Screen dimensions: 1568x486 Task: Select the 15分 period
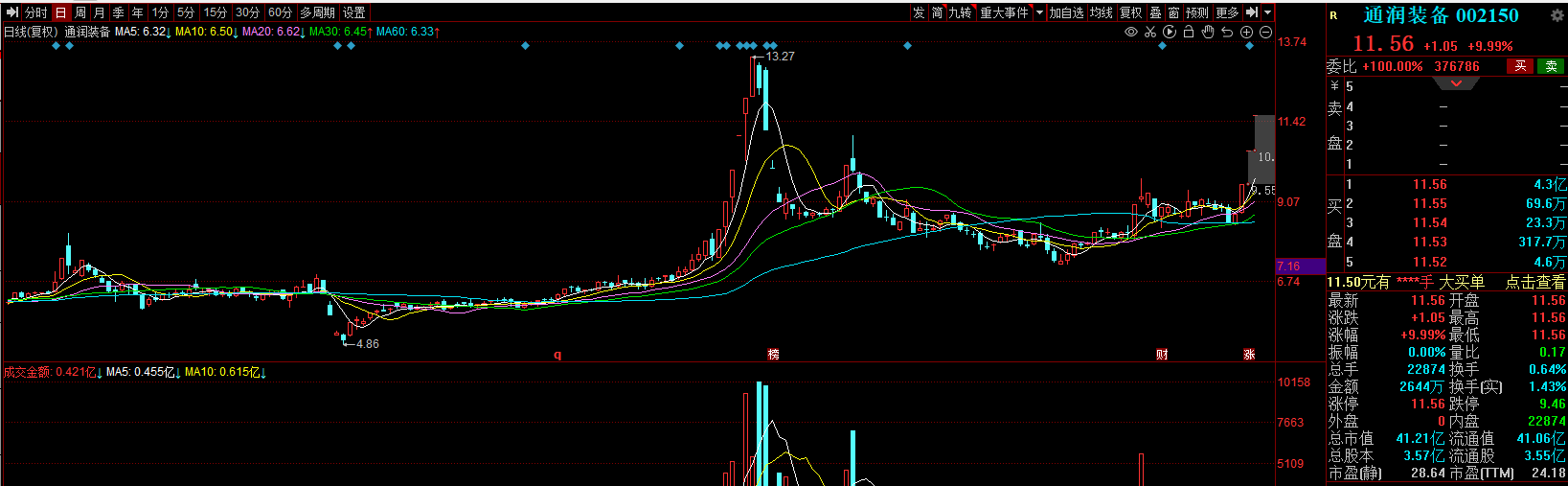coord(216,12)
